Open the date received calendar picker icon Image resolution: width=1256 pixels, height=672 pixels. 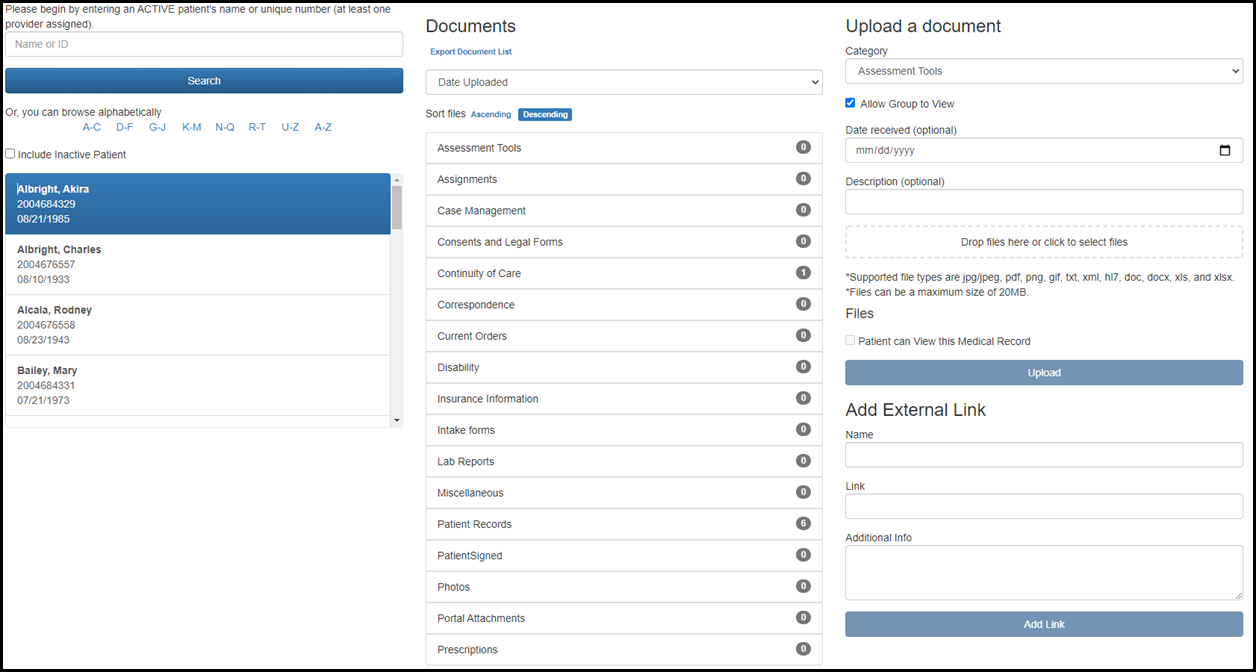coord(1225,151)
